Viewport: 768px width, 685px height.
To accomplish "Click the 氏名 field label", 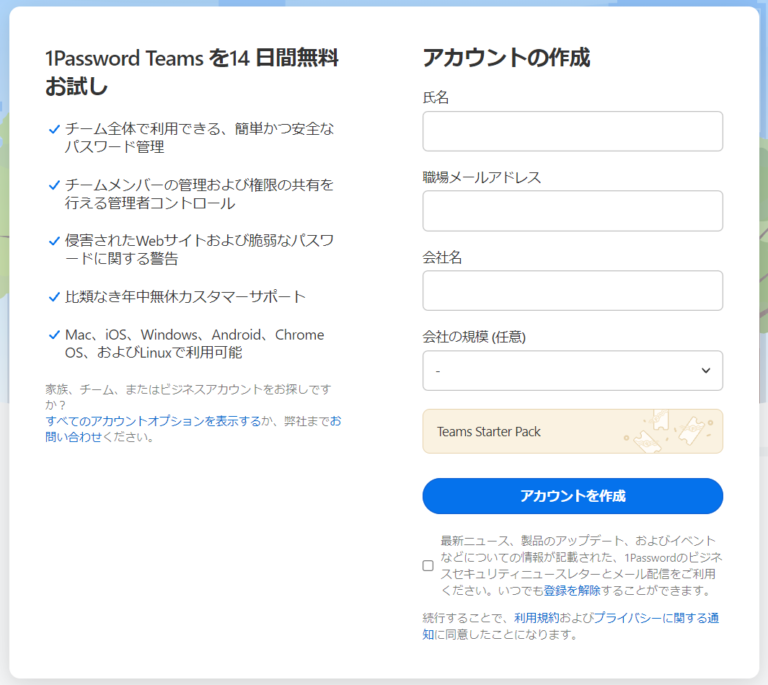I will [435, 97].
